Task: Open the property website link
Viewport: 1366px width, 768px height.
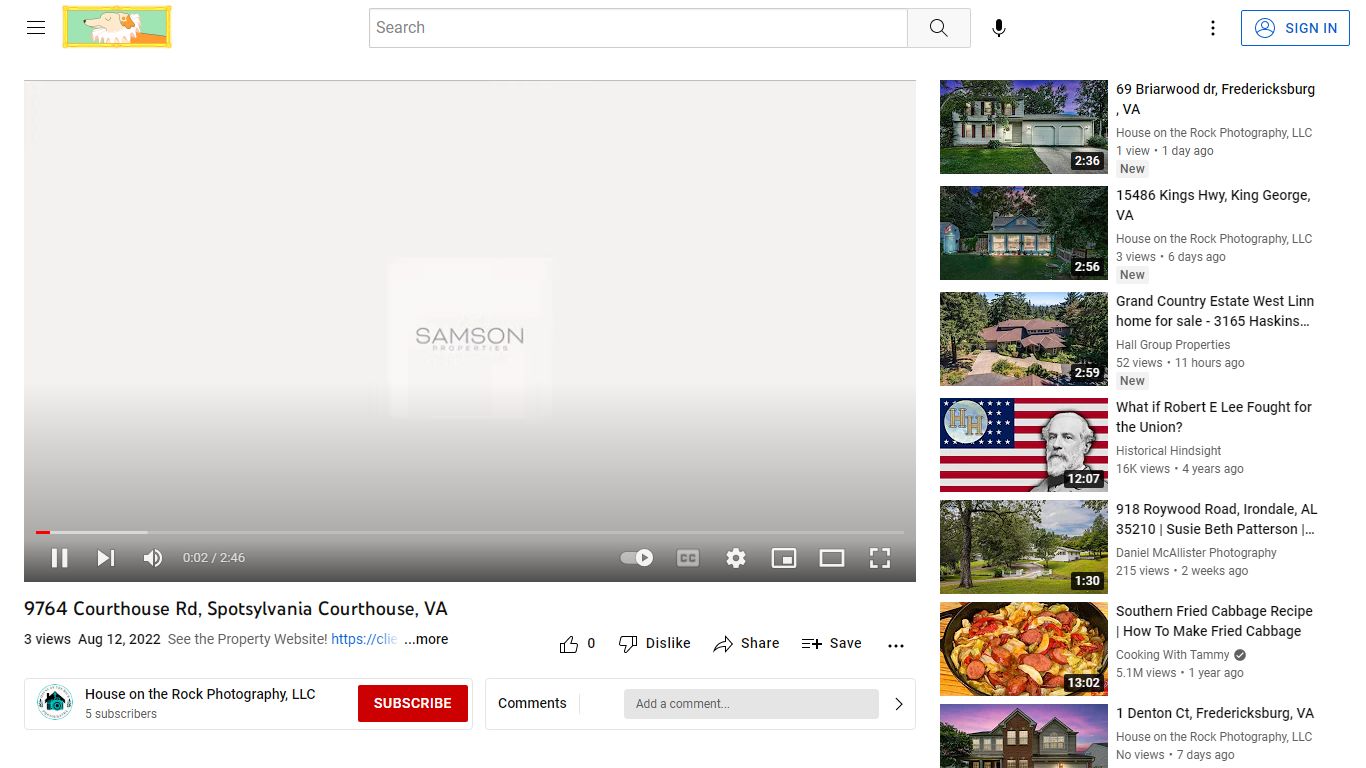Action: pos(364,639)
